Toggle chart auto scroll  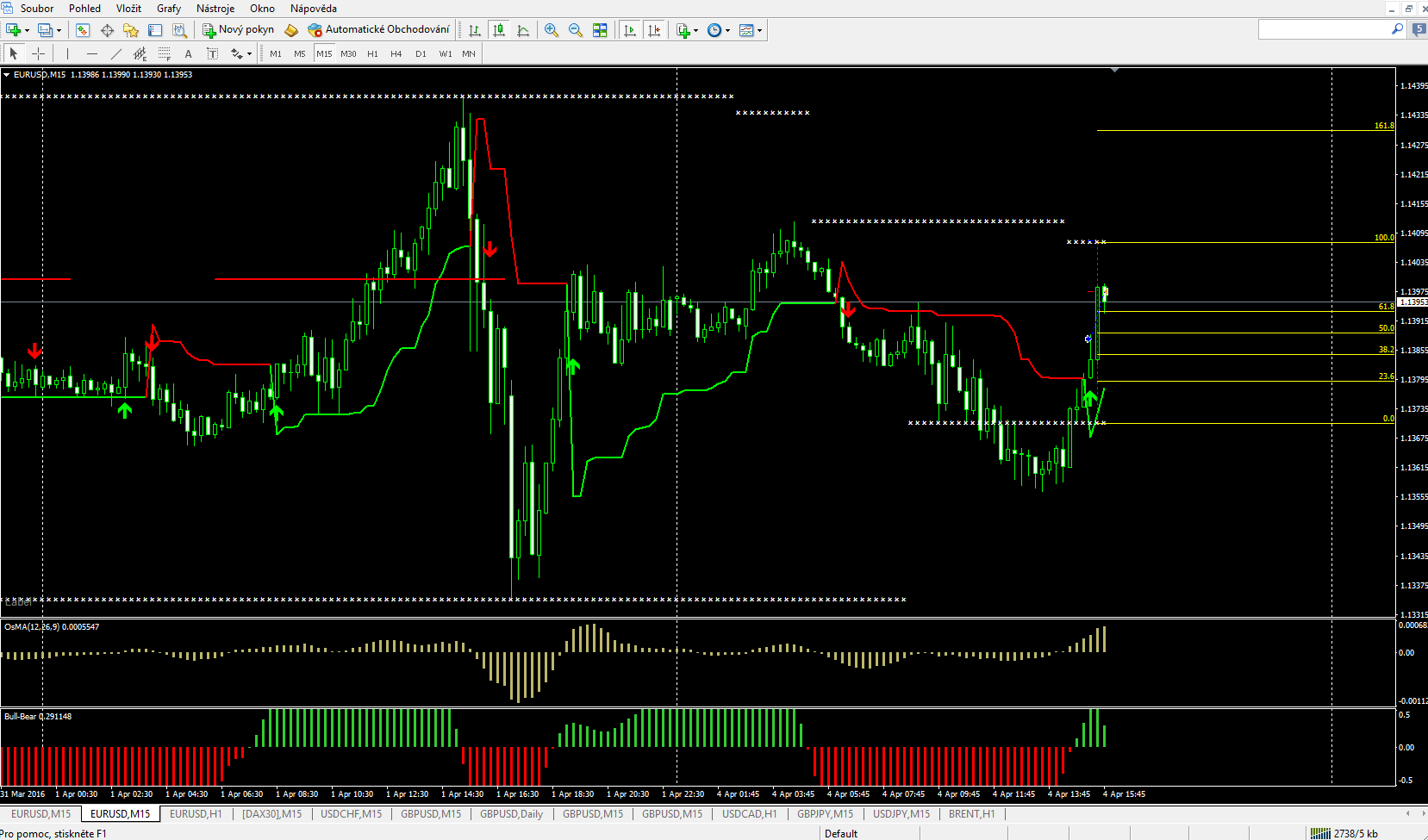(x=630, y=30)
